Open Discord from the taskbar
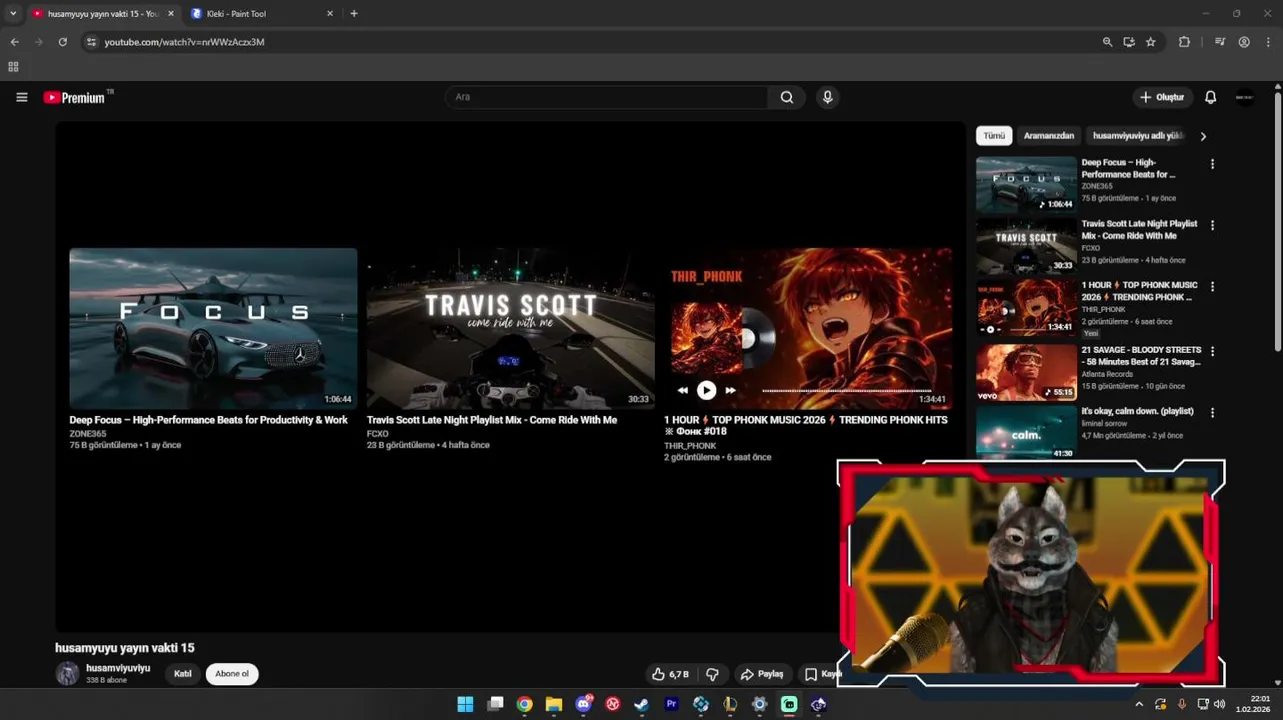This screenshot has width=1283, height=720. (583, 704)
